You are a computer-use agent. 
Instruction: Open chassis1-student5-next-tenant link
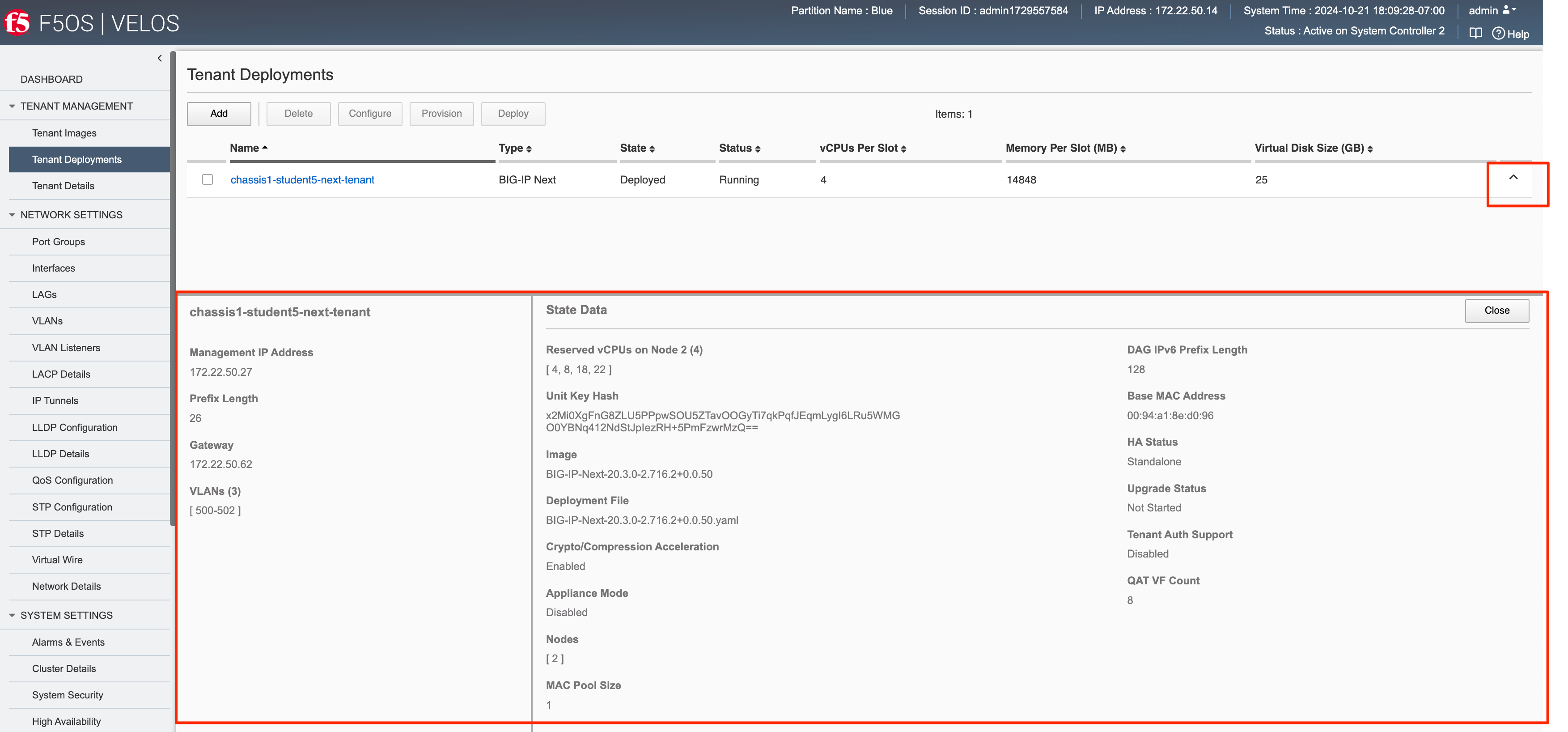[302, 180]
